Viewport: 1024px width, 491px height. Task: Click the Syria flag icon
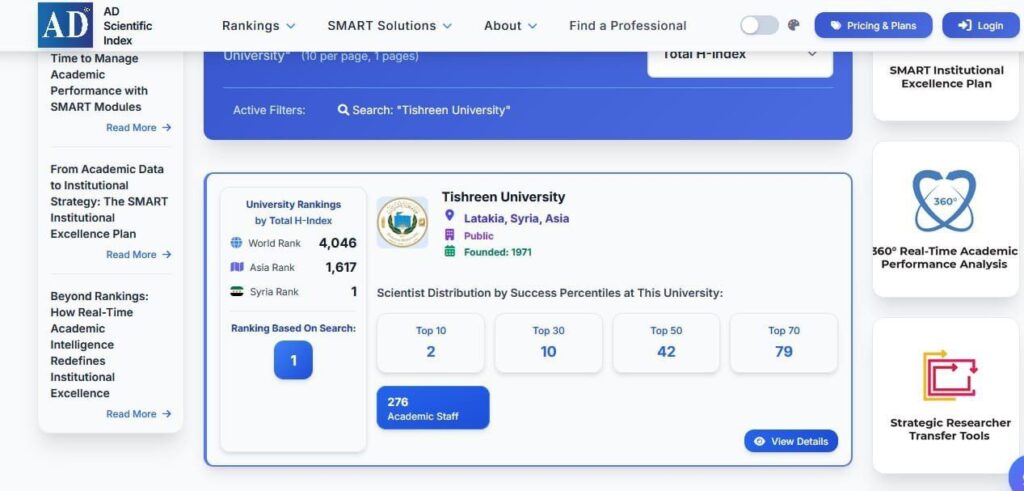coord(237,292)
